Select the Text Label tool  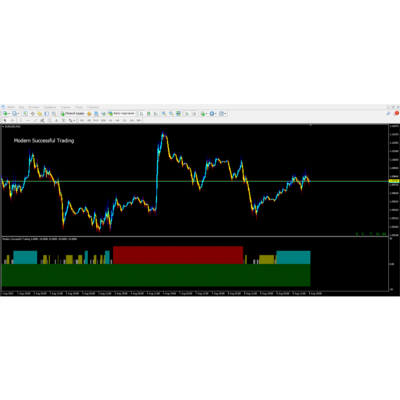coord(63,120)
